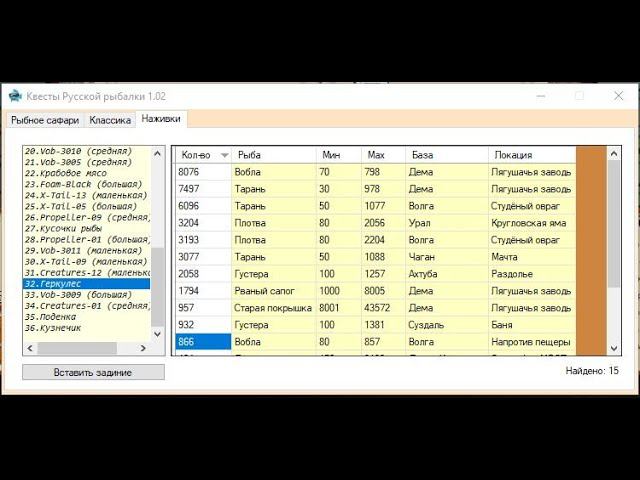Click the table scroll down arrow
The width and height of the screenshot is (640, 480).
click(614, 348)
